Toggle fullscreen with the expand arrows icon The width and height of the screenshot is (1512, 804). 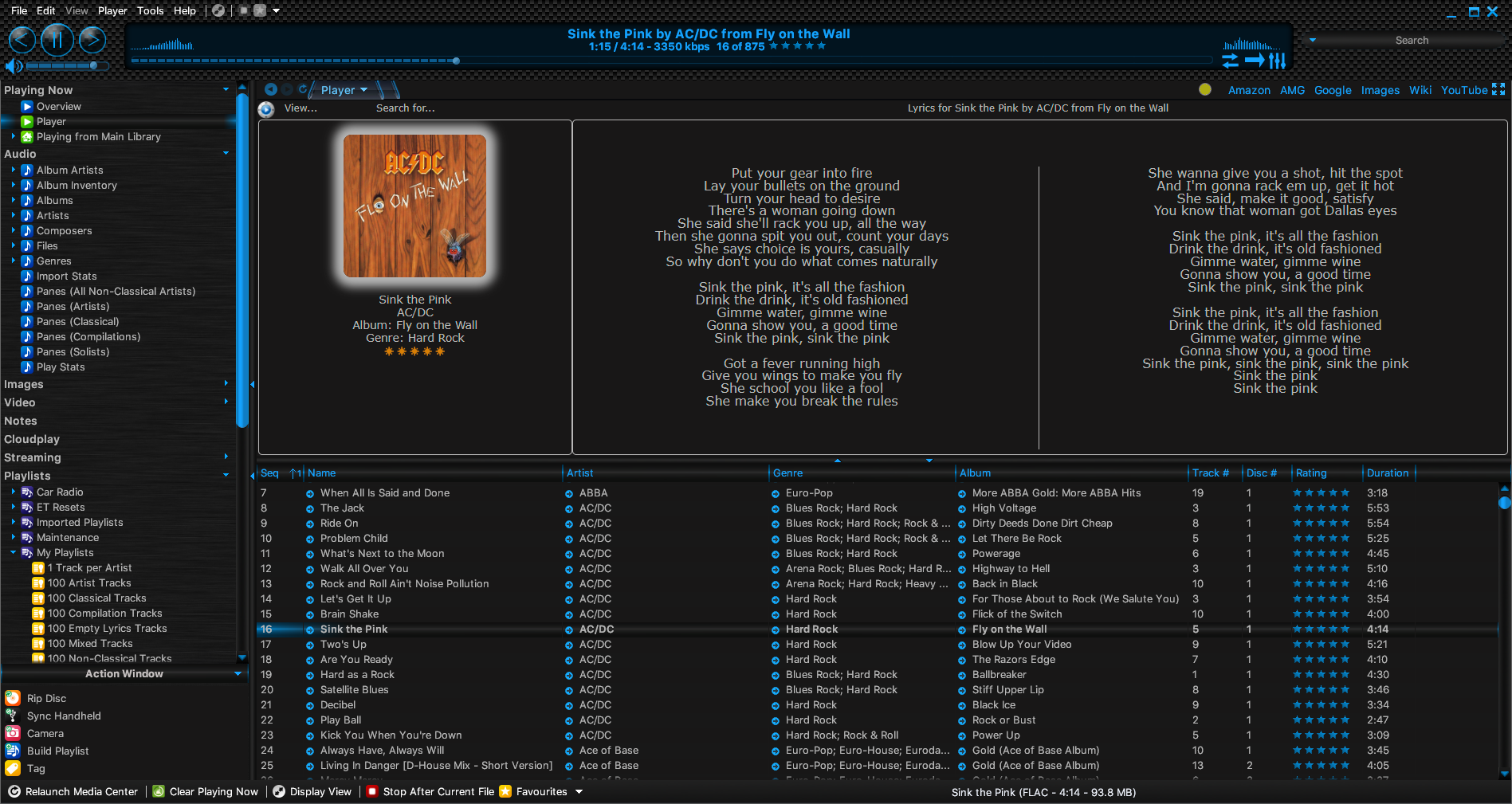pos(1498,89)
